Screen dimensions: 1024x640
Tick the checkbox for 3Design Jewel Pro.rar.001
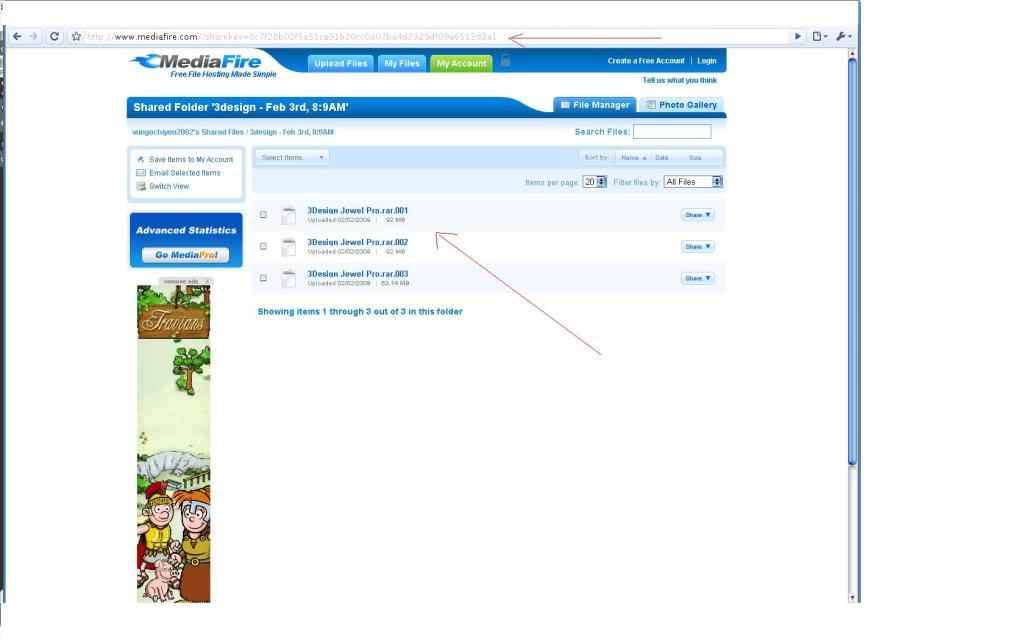(x=263, y=214)
